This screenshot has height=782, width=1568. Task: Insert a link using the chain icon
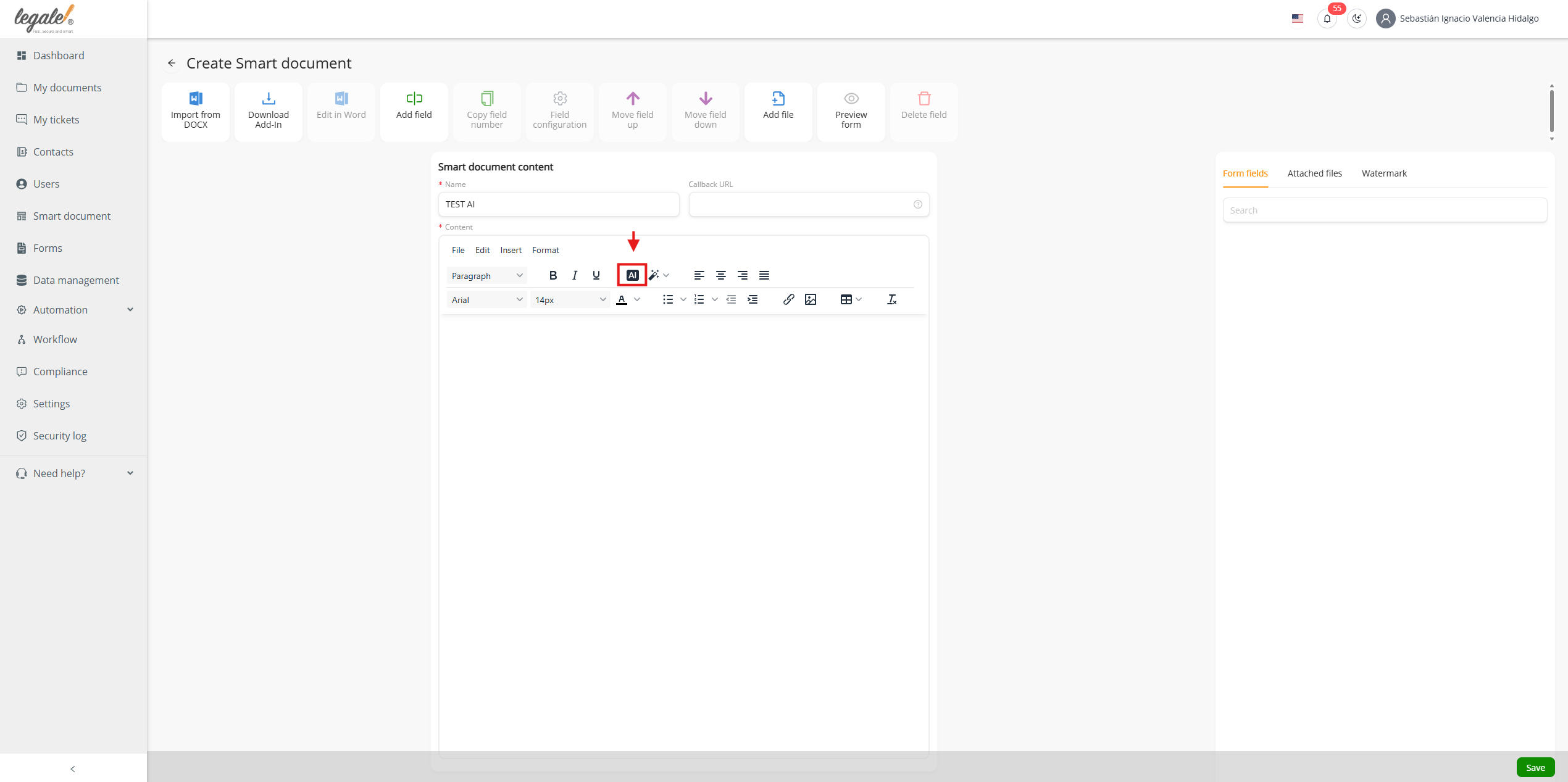(x=788, y=299)
